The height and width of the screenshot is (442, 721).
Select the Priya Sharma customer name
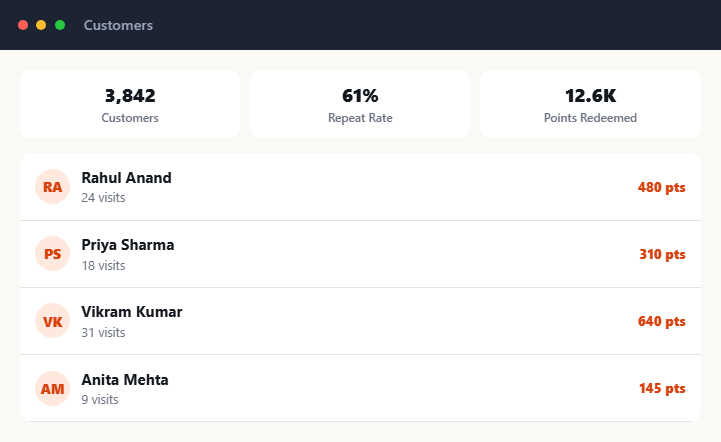coord(128,245)
